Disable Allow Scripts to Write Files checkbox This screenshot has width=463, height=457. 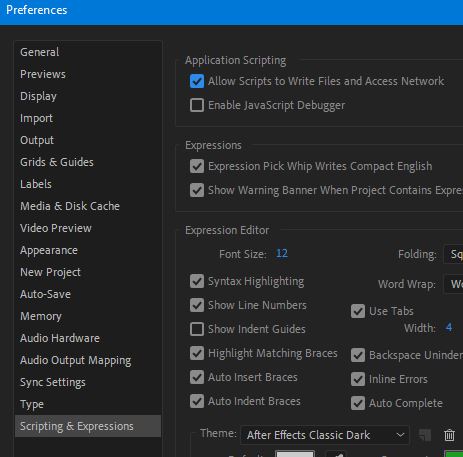pyautogui.click(x=197, y=81)
